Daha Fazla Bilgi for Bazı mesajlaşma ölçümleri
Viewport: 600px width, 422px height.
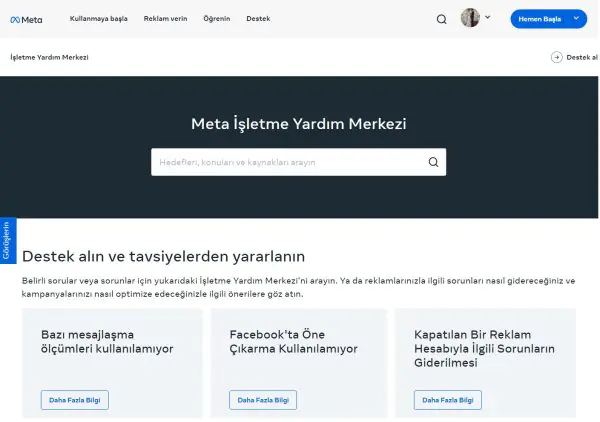pyautogui.click(x=75, y=400)
